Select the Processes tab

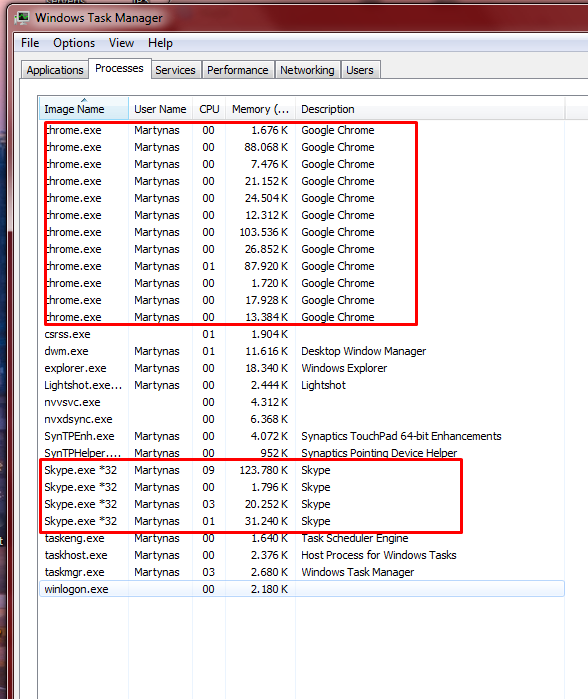(x=119, y=68)
